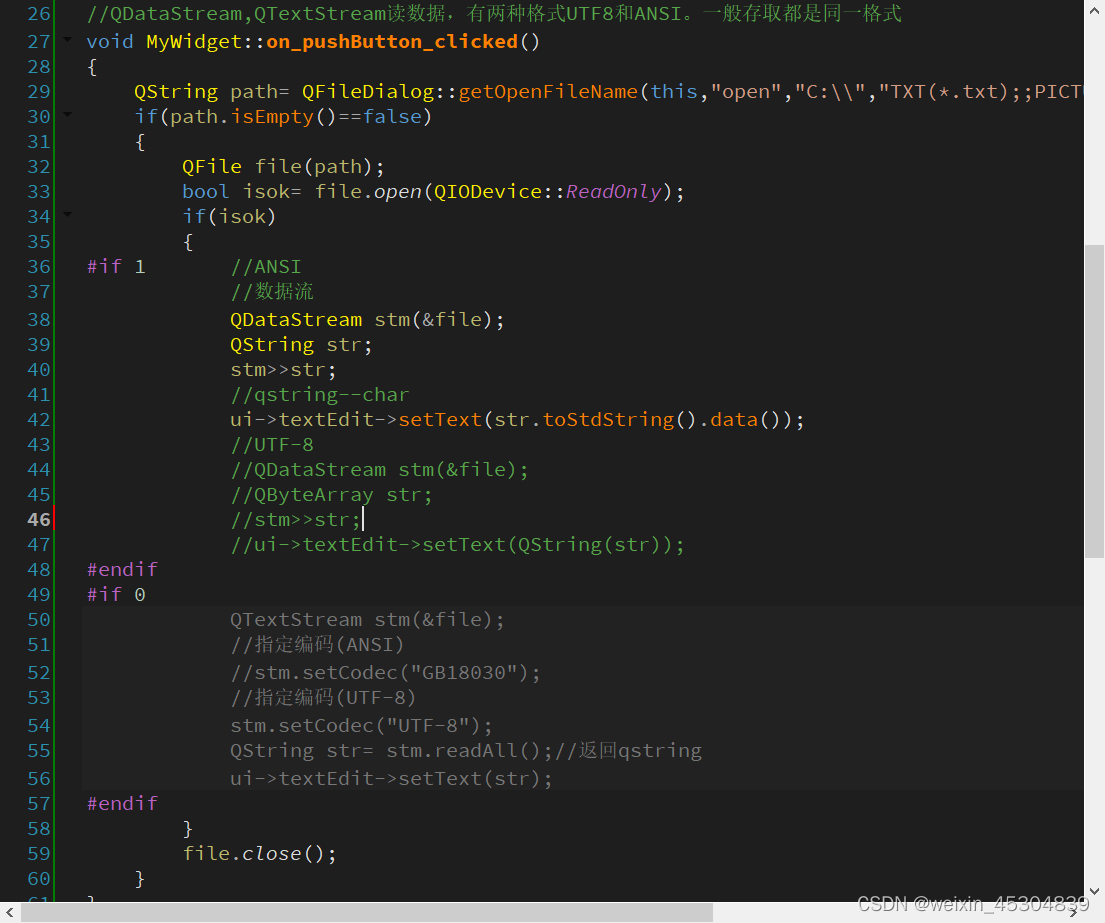1105x923 pixels.
Task: Collapse the if(isok) block fold arrow
Action: pyautogui.click(x=66, y=216)
